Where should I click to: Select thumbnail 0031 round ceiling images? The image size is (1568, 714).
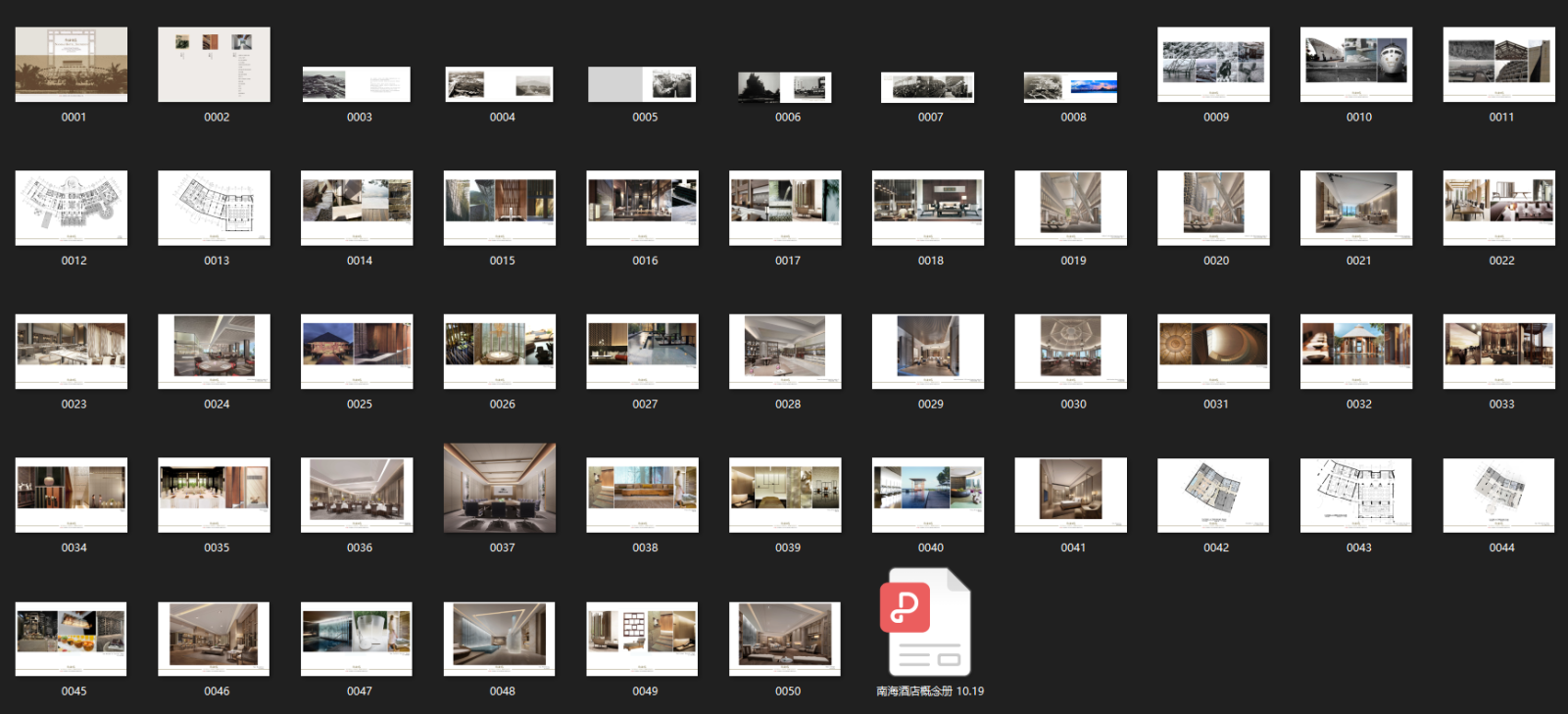(x=1213, y=352)
